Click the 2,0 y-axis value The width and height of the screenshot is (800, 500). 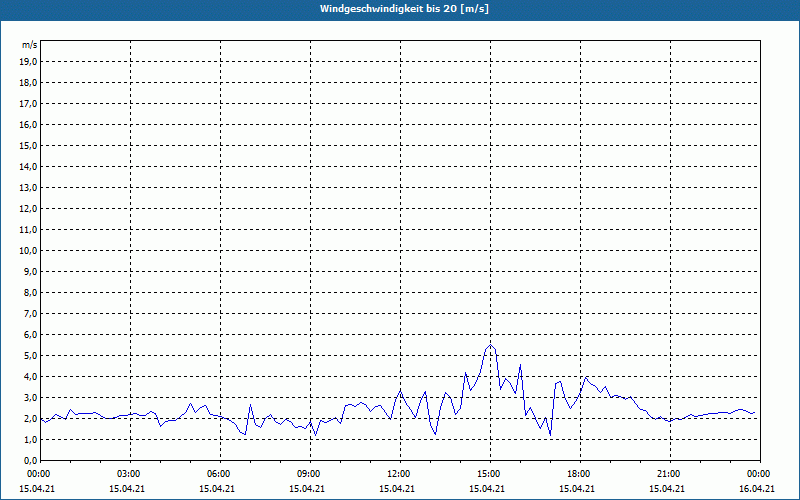click(31, 418)
